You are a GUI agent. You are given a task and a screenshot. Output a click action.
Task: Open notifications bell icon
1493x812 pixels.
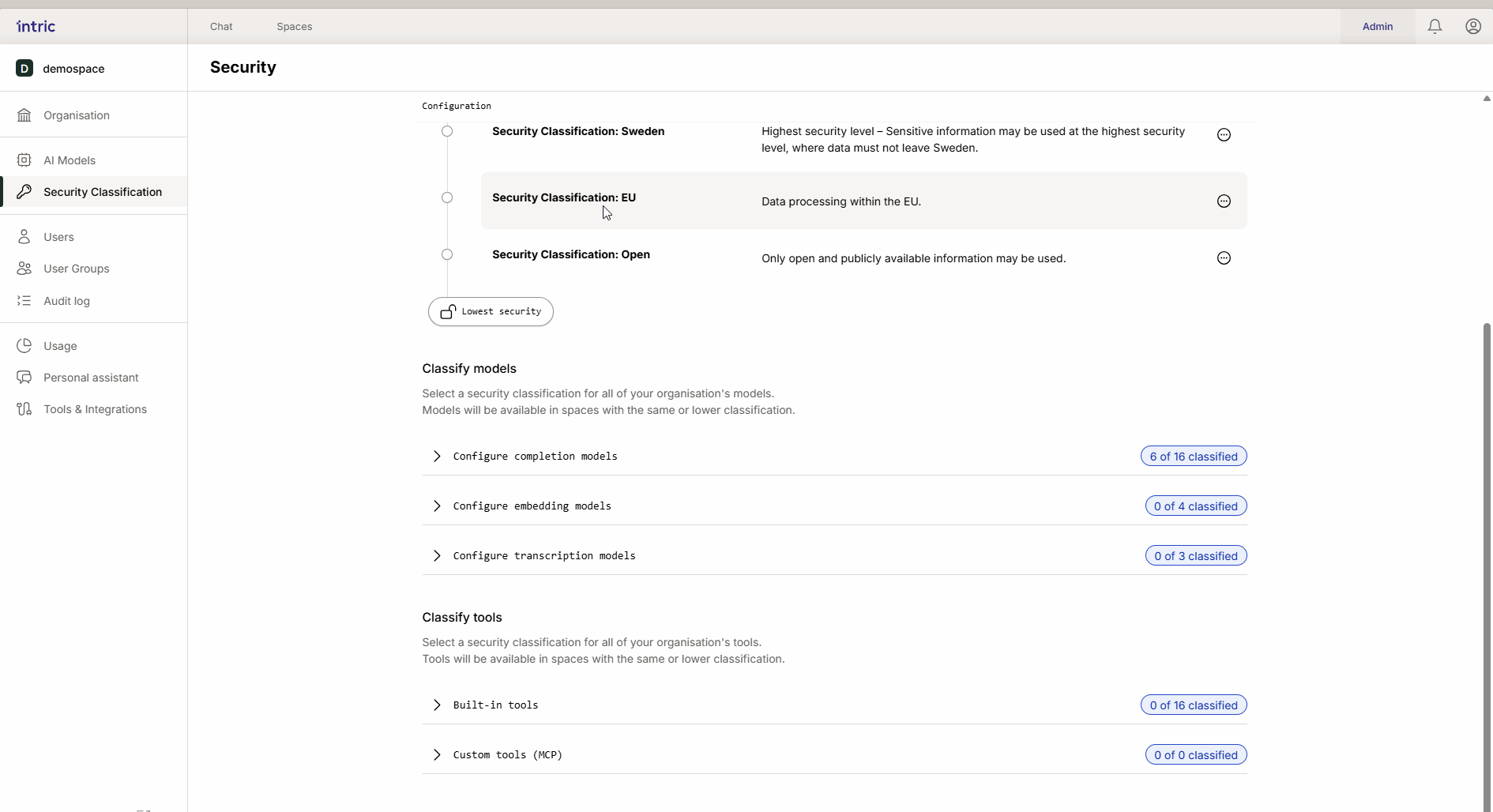pos(1435,27)
